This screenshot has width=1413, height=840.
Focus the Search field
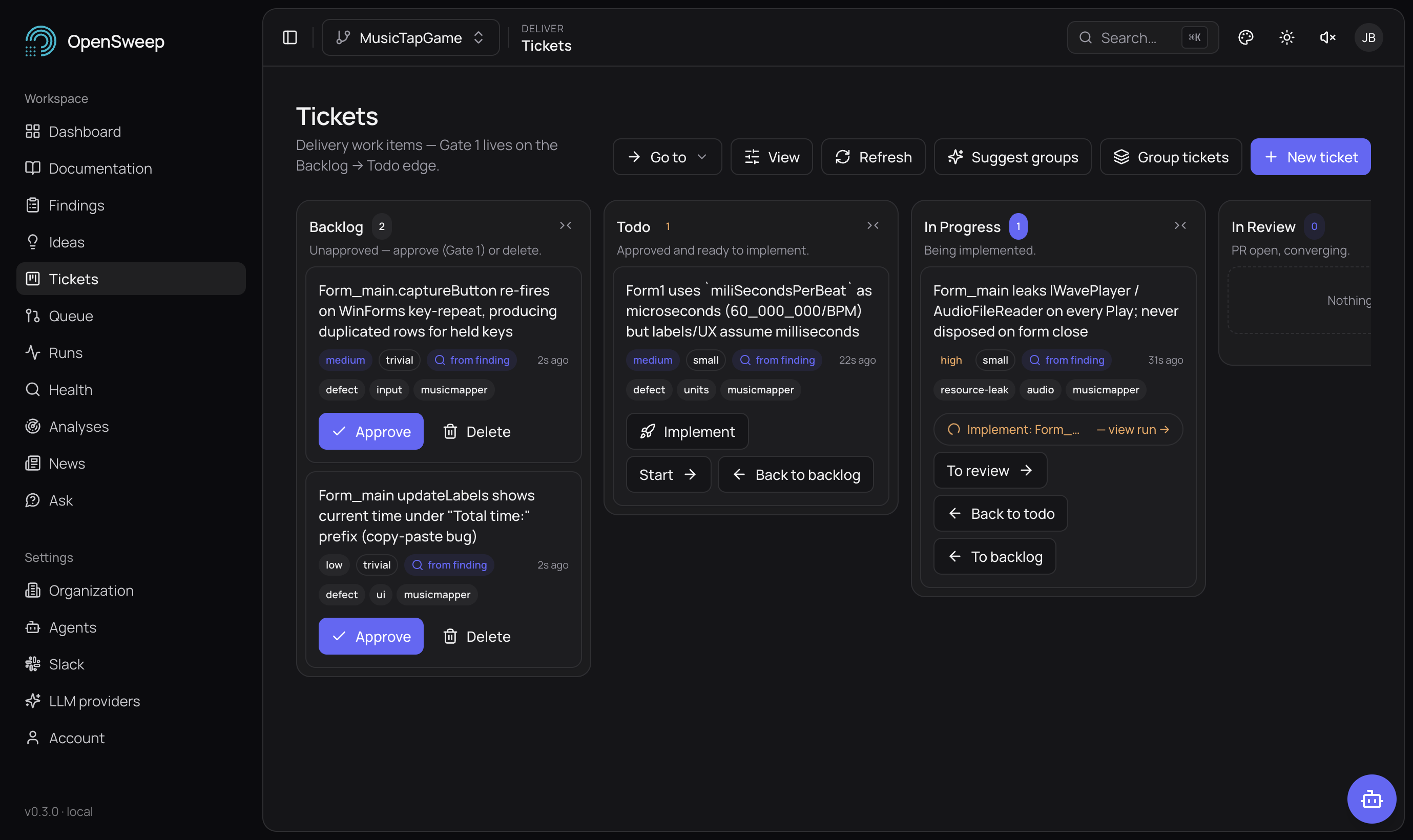tap(1142, 37)
